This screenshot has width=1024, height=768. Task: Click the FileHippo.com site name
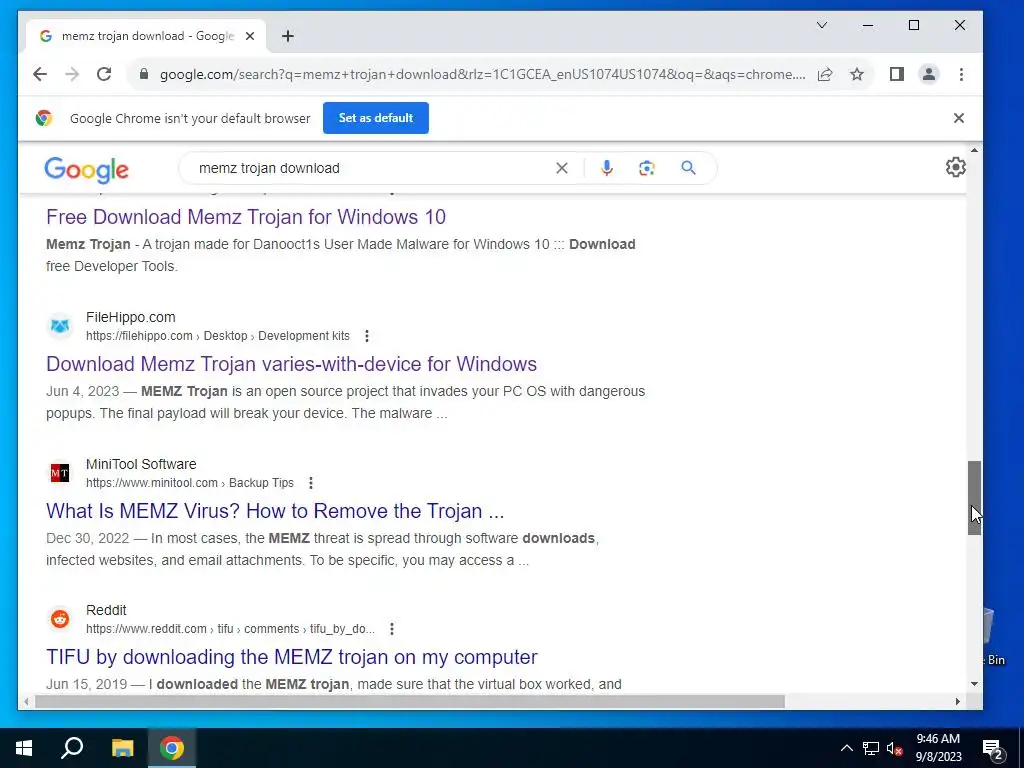pyautogui.click(x=131, y=317)
